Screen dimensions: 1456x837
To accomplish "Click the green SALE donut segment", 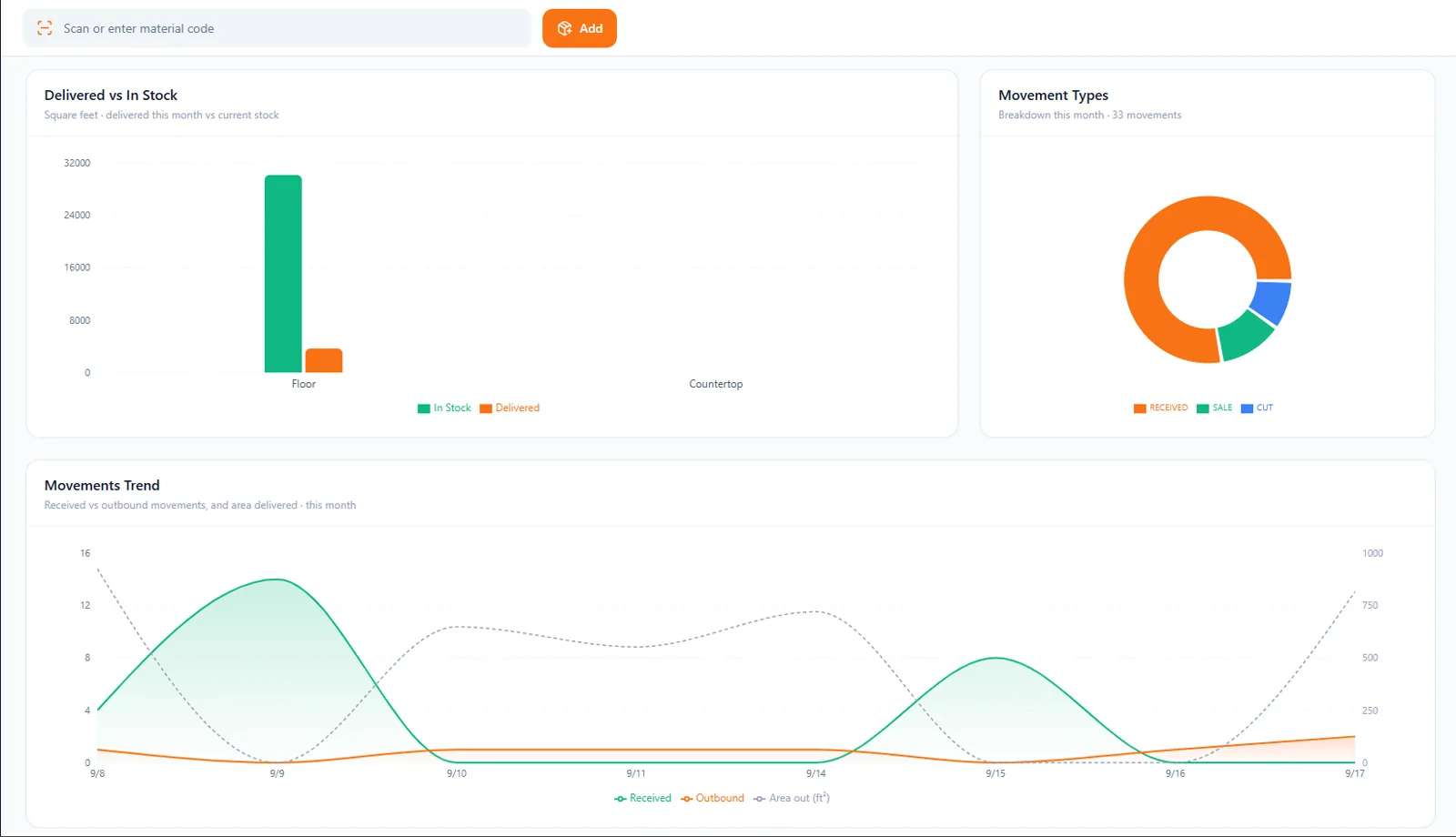I will pos(1245,335).
